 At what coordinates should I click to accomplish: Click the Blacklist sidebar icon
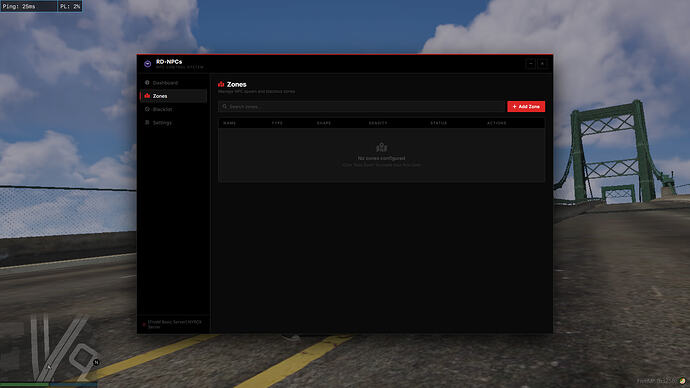pos(147,109)
